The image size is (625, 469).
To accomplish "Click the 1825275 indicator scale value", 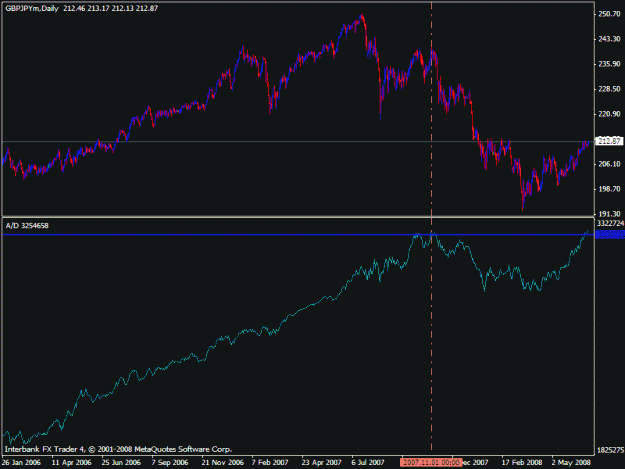I will click(x=610, y=450).
